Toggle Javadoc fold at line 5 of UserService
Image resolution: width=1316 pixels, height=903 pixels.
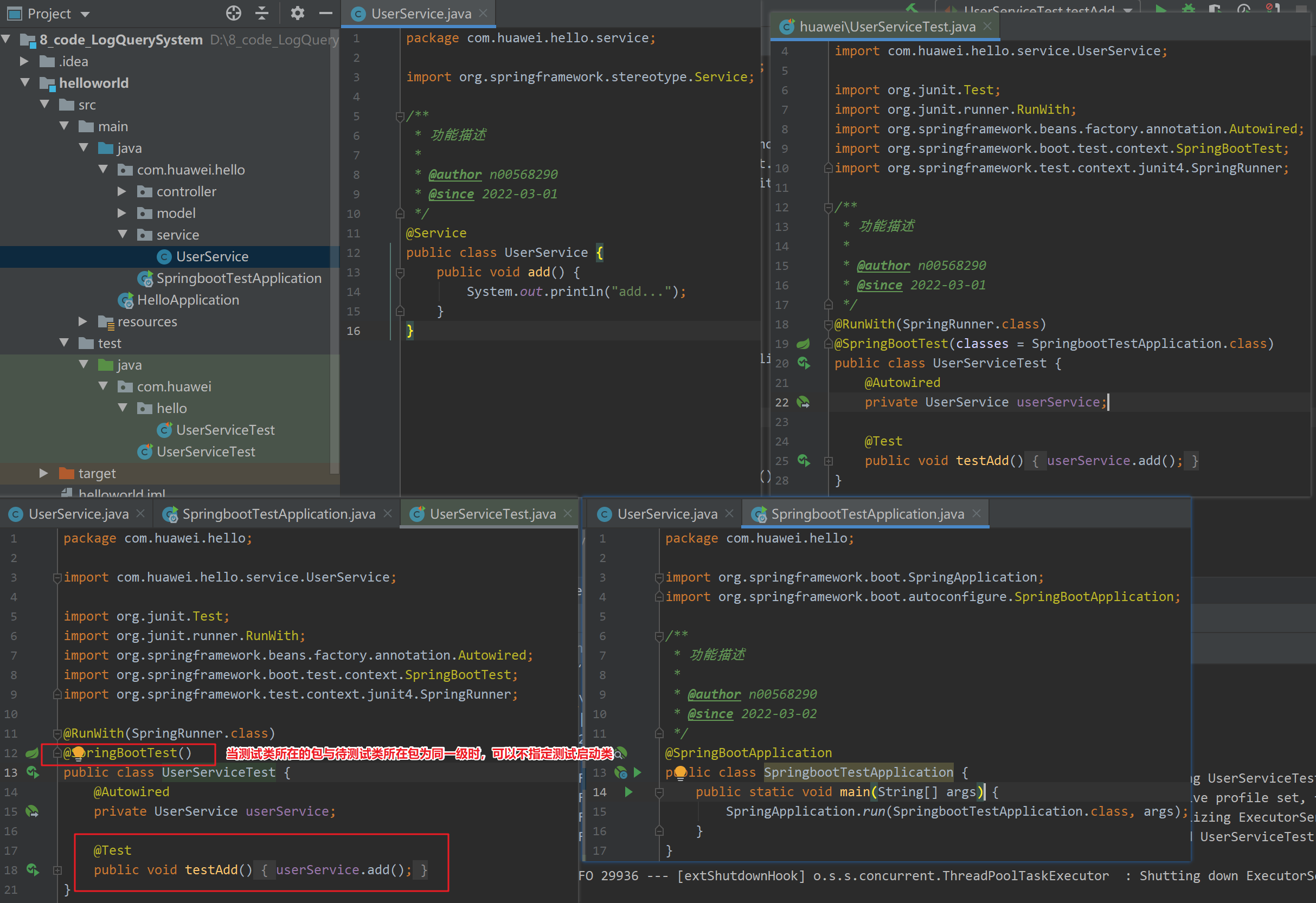click(400, 116)
